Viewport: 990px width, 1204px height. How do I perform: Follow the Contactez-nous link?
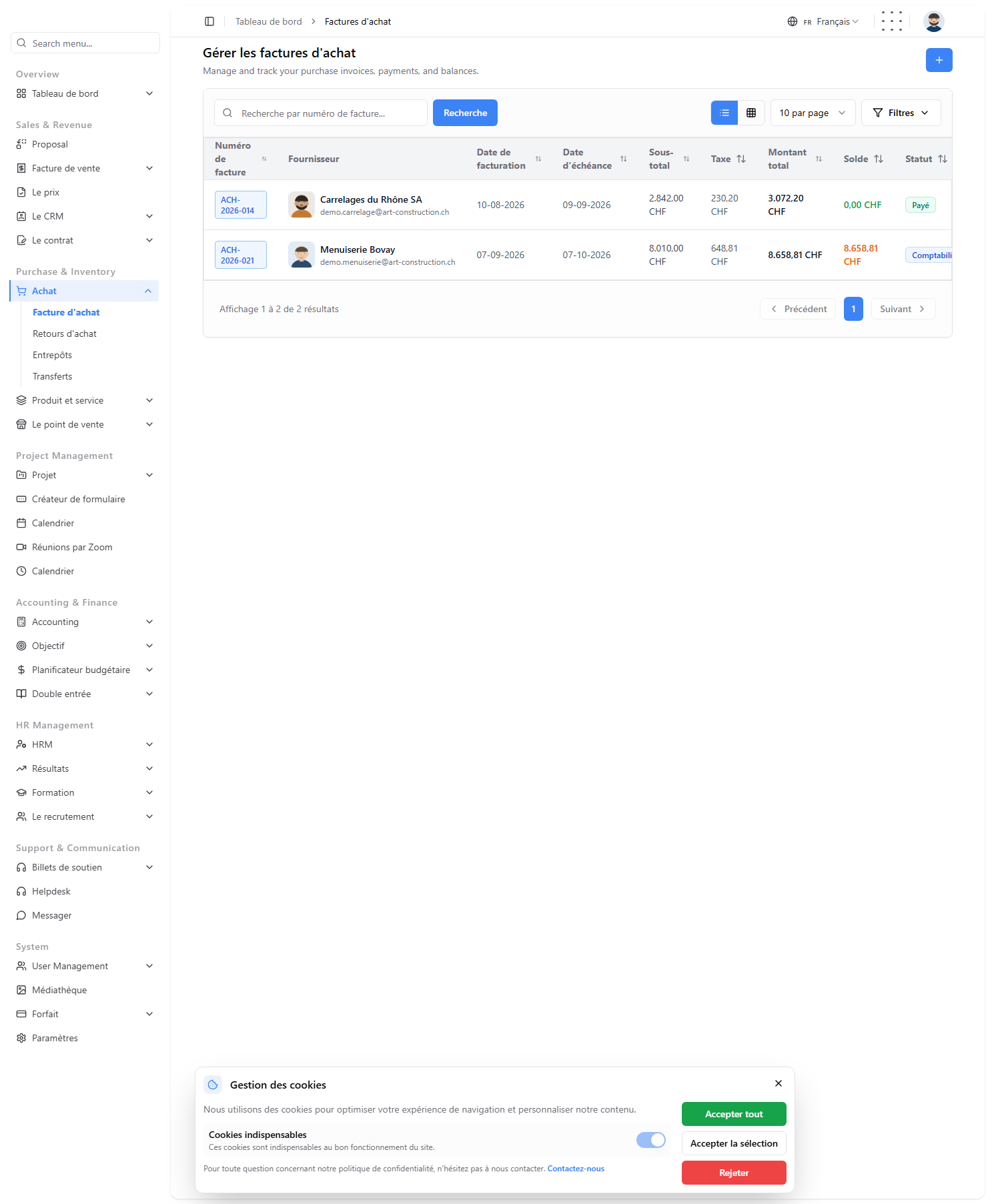click(576, 1169)
